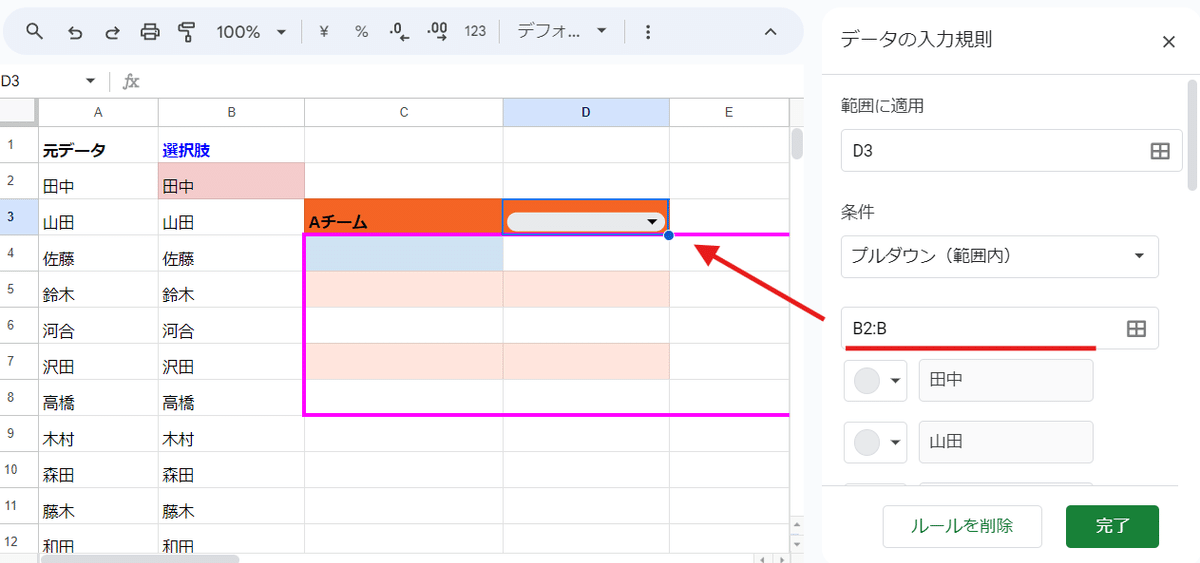This screenshot has width=1200, height=563.
Task: Click the grid icon in the D3 range field
Action: 1159,151
